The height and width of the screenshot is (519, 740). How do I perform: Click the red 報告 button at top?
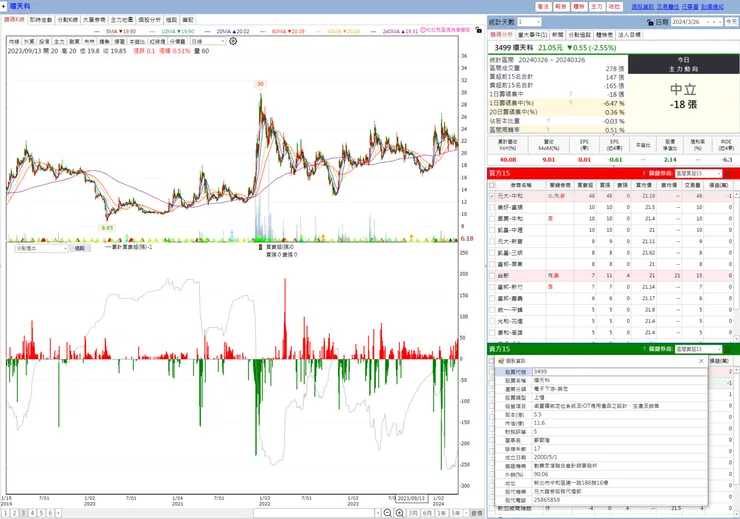pyautogui.click(x=561, y=7)
